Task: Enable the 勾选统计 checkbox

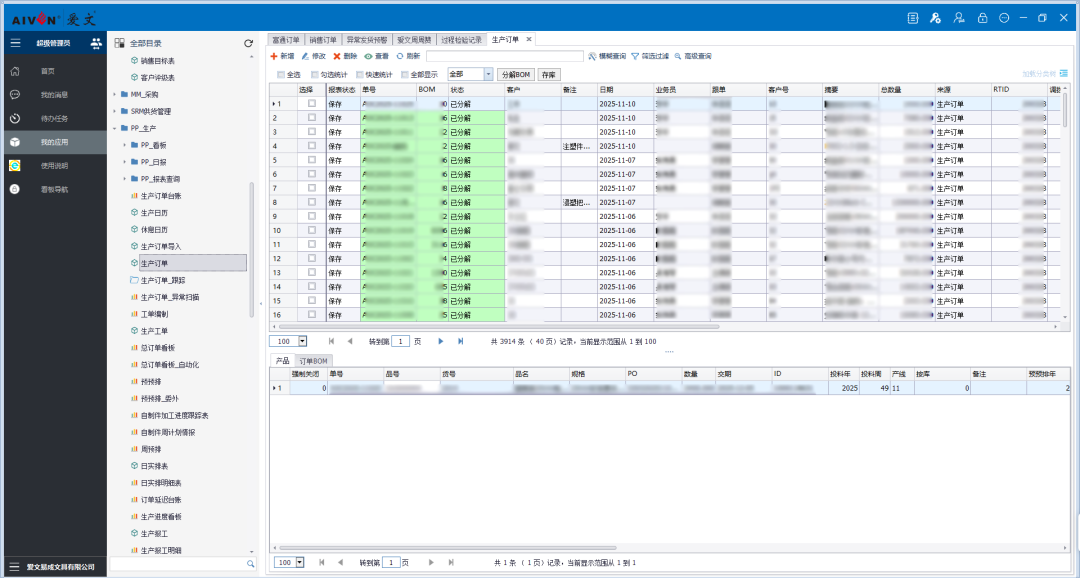Action: (x=315, y=74)
